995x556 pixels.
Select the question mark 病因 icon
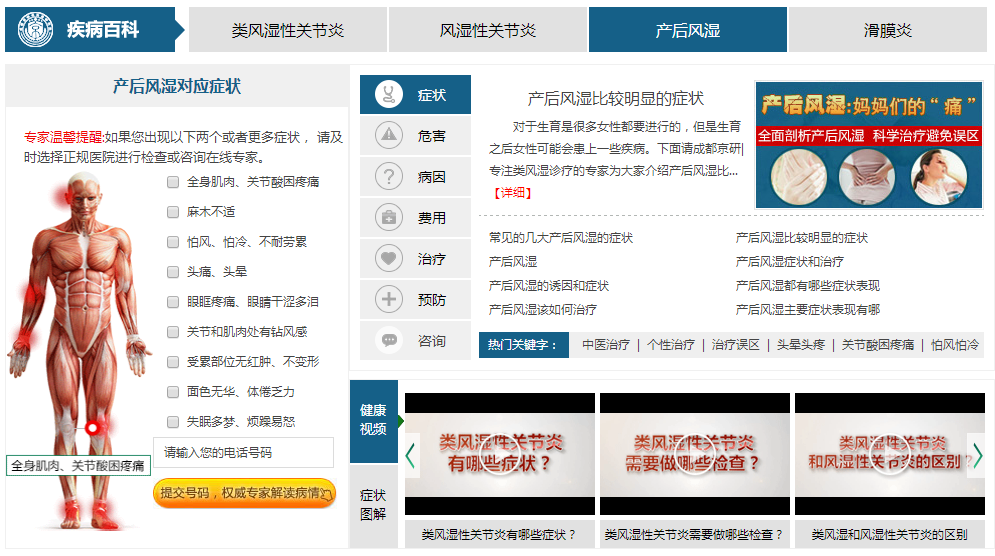click(x=389, y=177)
